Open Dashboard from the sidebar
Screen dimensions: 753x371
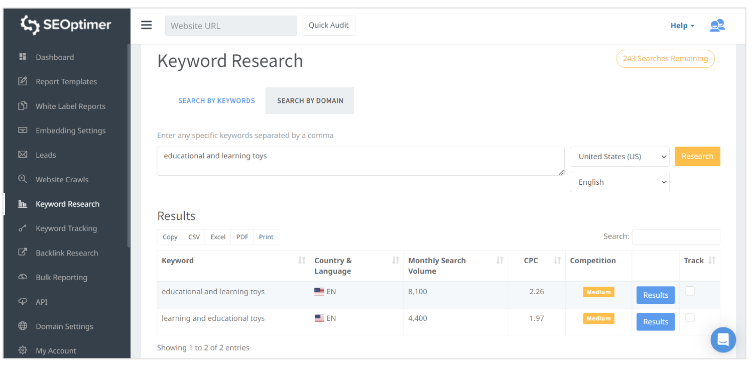[x=55, y=57]
